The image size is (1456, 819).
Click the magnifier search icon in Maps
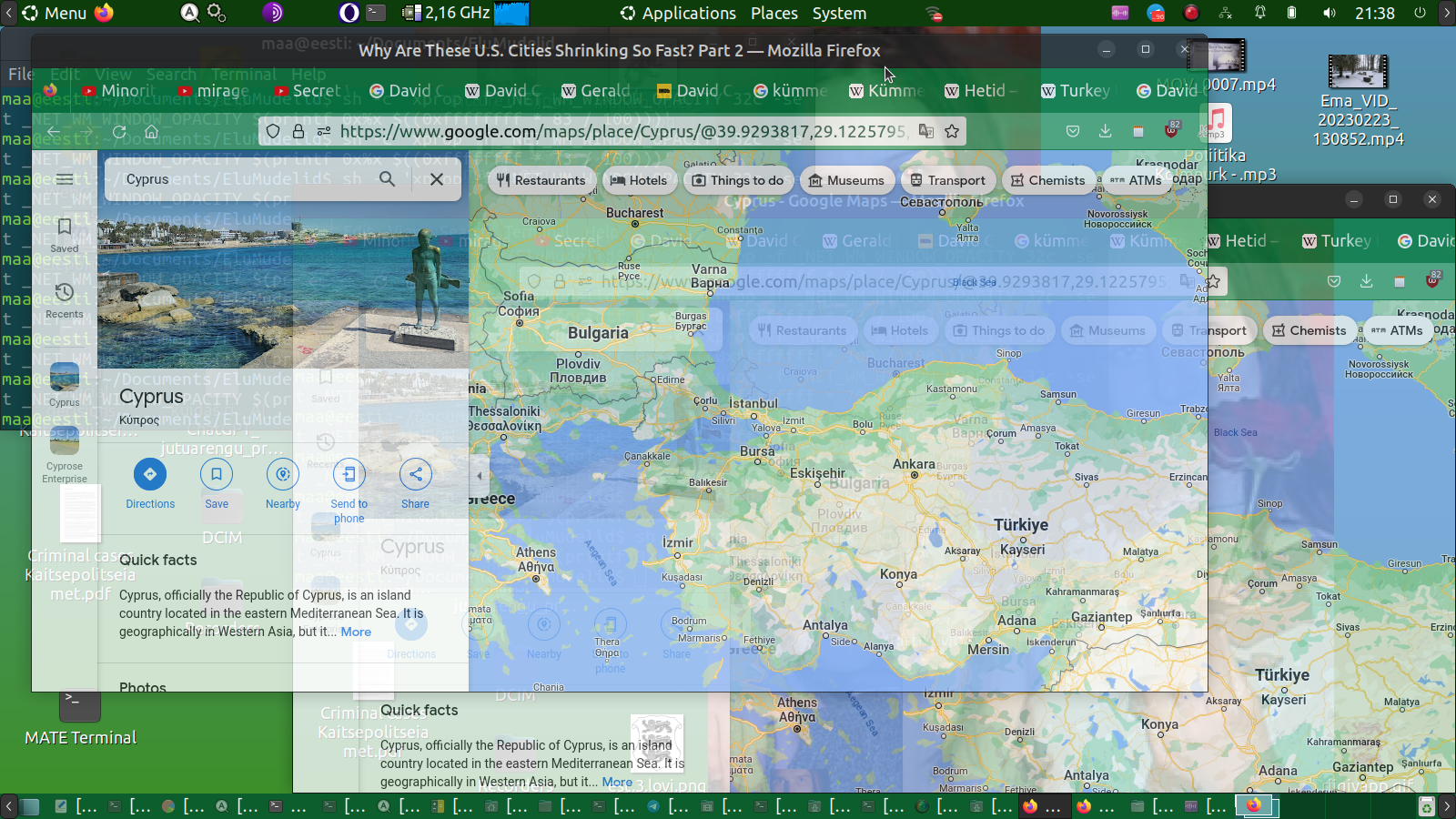click(x=387, y=179)
